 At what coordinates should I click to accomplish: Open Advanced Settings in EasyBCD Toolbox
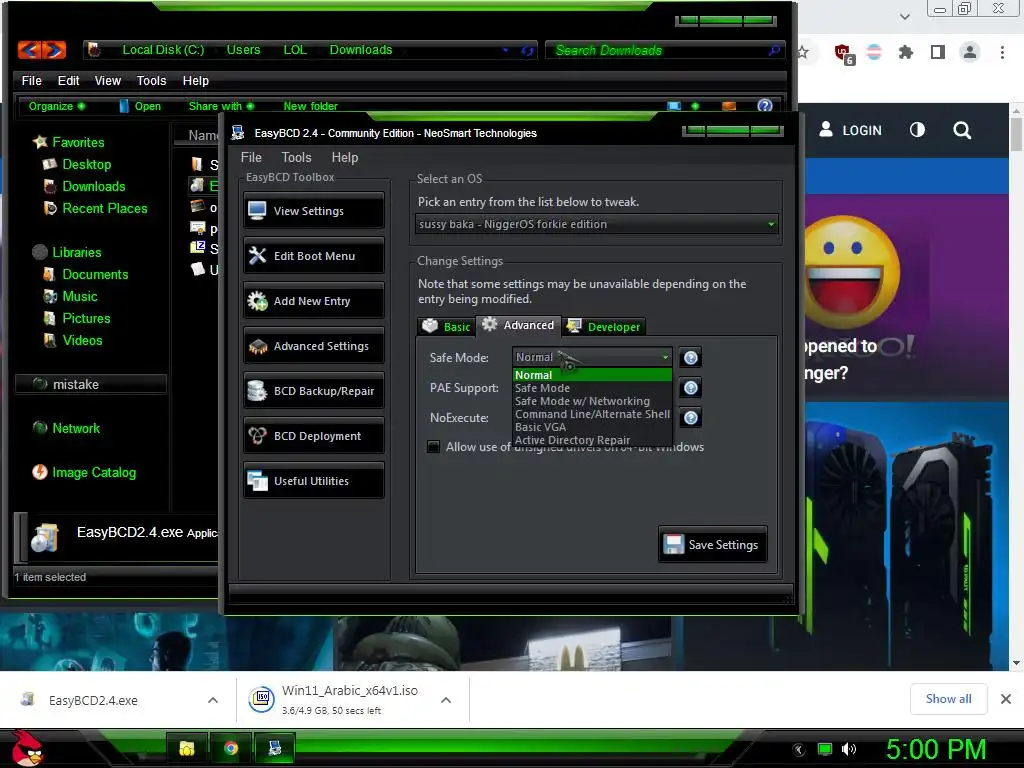point(313,345)
